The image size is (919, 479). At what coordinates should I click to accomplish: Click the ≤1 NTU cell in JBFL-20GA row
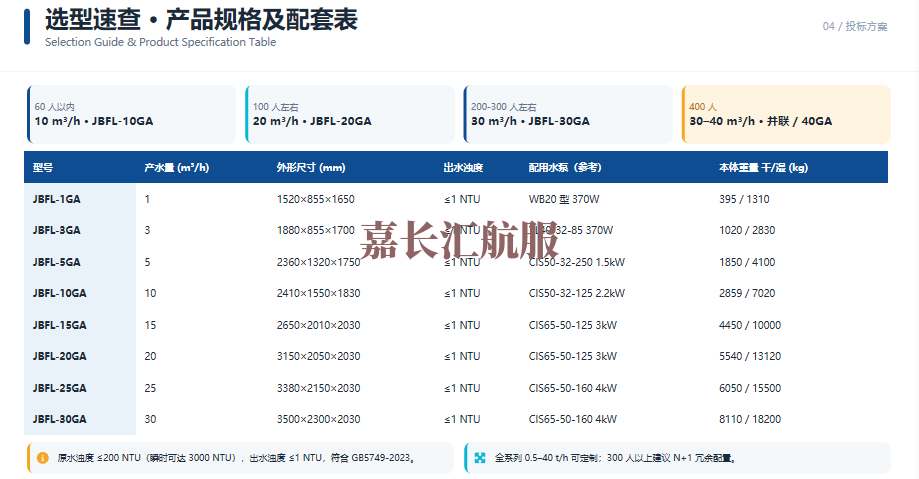point(462,356)
